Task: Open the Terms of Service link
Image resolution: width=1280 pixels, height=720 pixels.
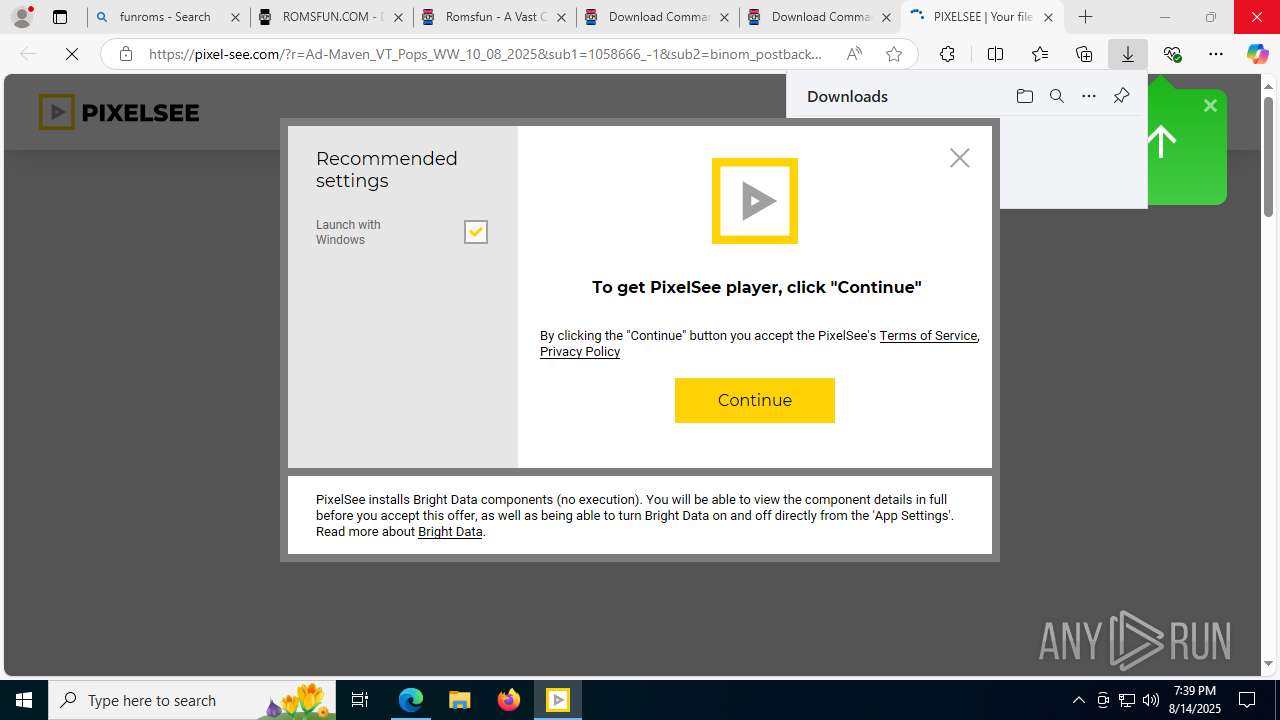Action: point(928,336)
